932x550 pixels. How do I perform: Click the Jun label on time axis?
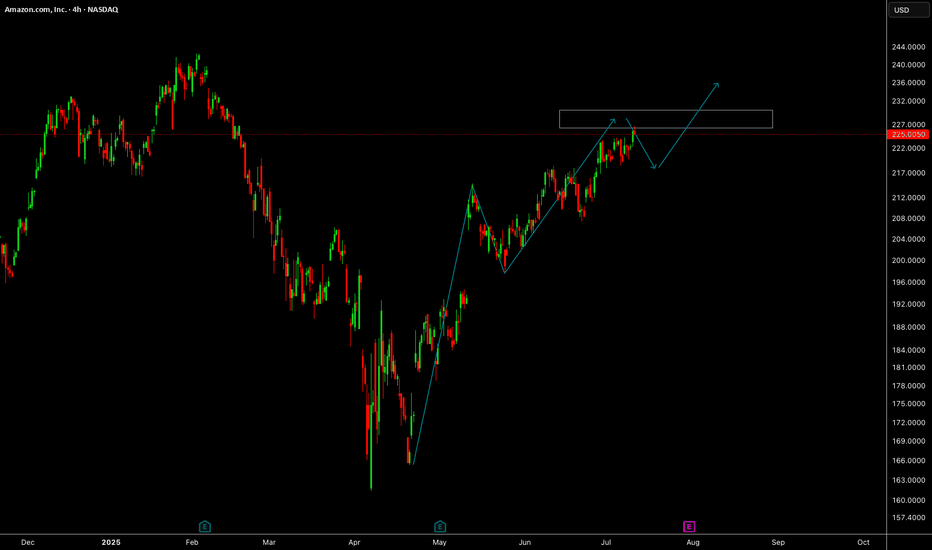tap(524, 542)
